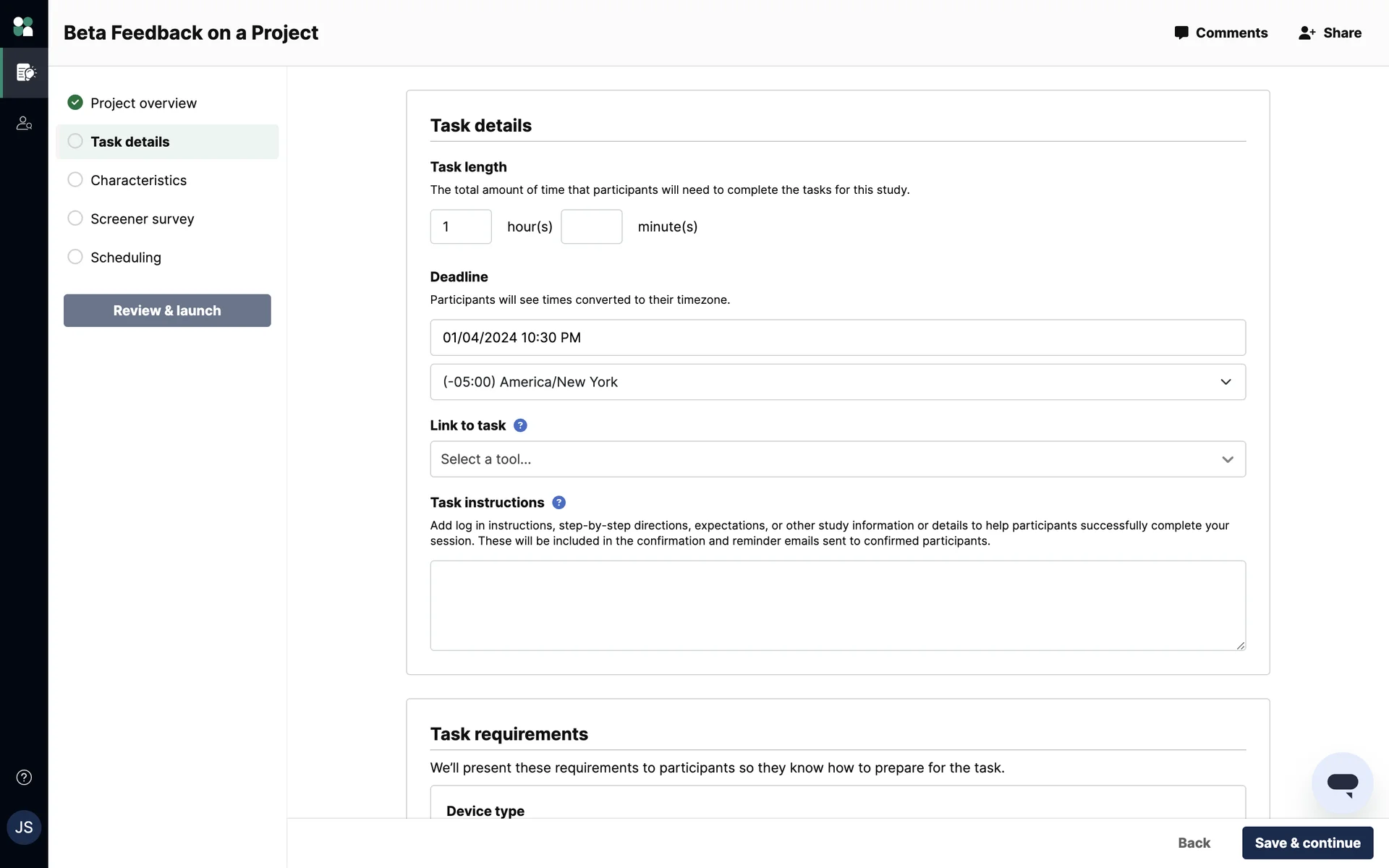The image size is (1389, 868).
Task: Select the Screener survey step circle
Action: [75, 218]
